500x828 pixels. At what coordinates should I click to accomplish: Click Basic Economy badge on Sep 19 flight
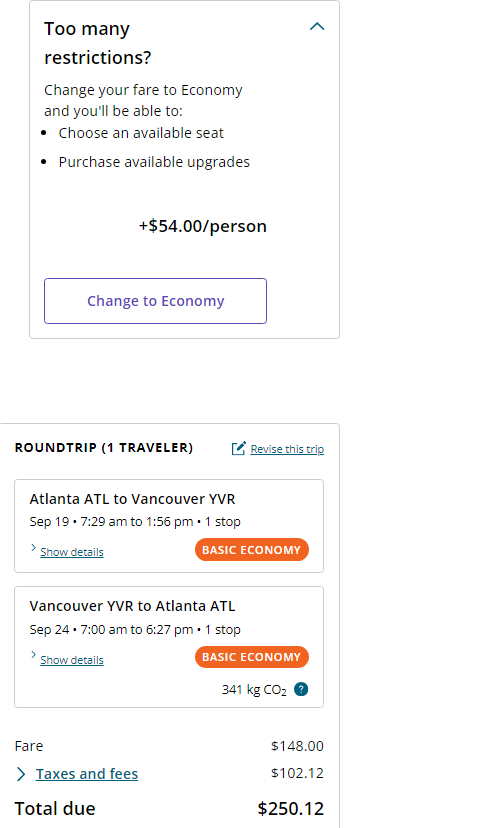252,550
